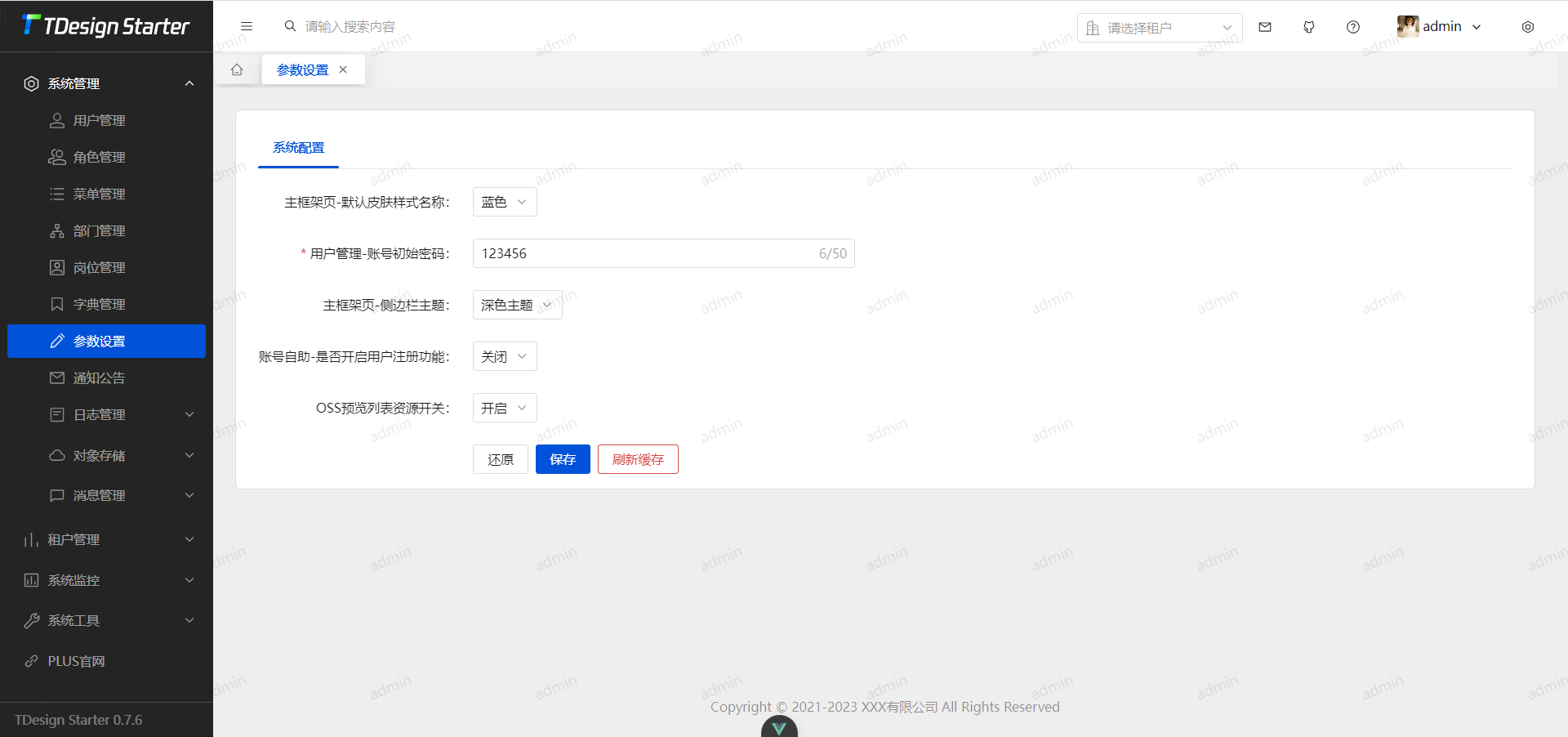Click the initial password input field
The width and height of the screenshot is (1568, 737).
click(x=645, y=253)
